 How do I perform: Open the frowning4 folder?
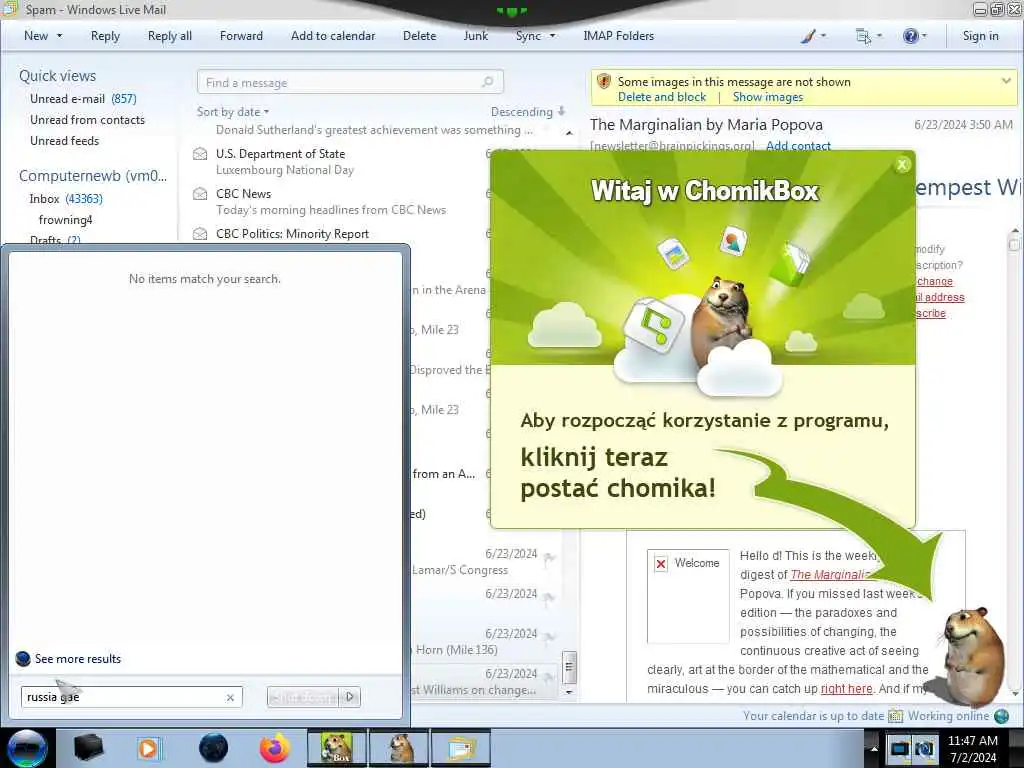pyautogui.click(x=65, y=219)
